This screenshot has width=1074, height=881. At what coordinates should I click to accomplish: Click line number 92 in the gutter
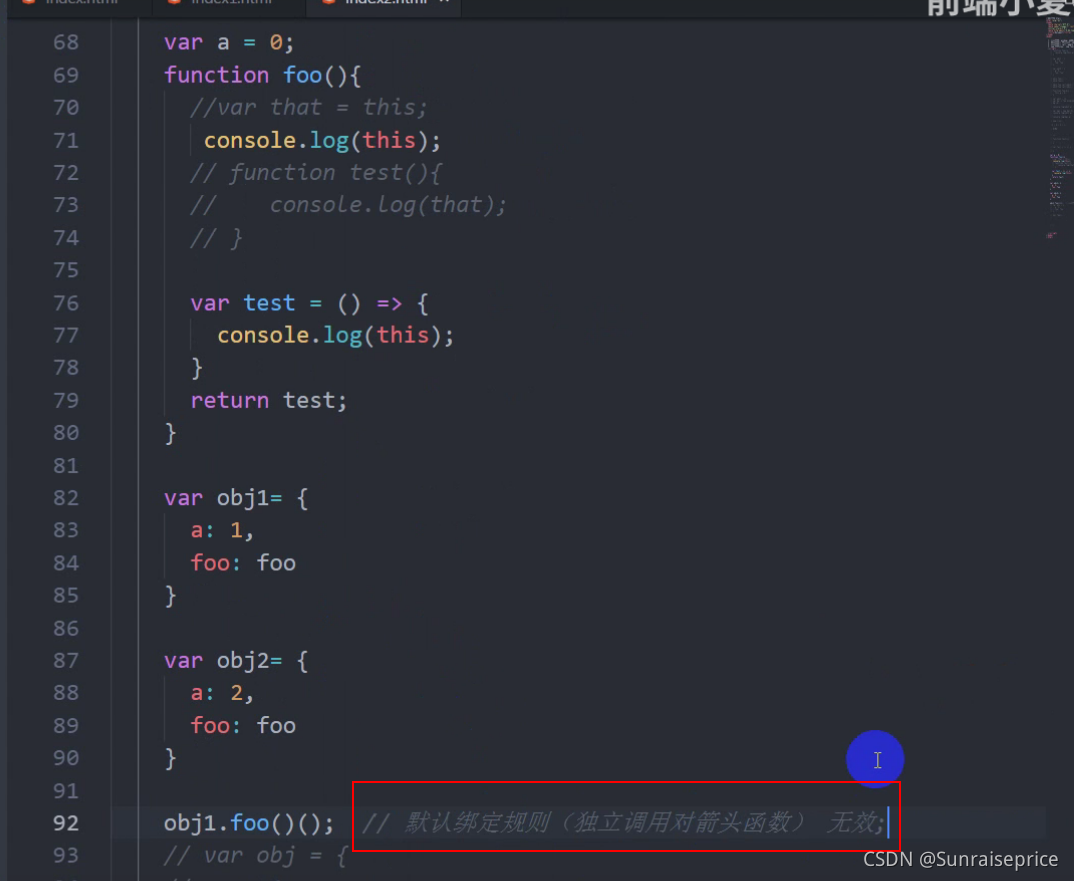[x=66, y=823]
